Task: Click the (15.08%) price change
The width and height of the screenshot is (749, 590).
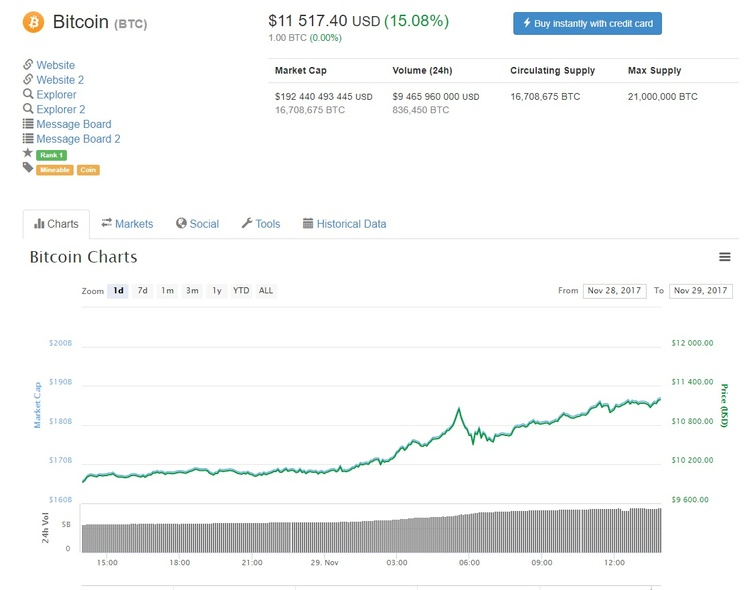Action: click(x=417, y=21)
